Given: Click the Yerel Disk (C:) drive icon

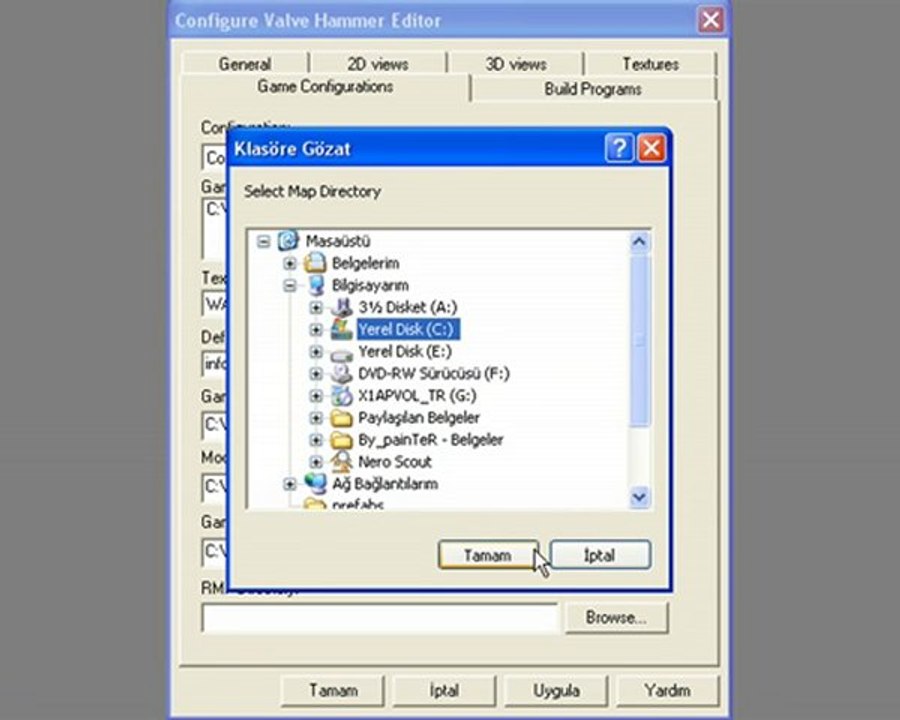Looking at the screenshot, I should pos(342,329).
